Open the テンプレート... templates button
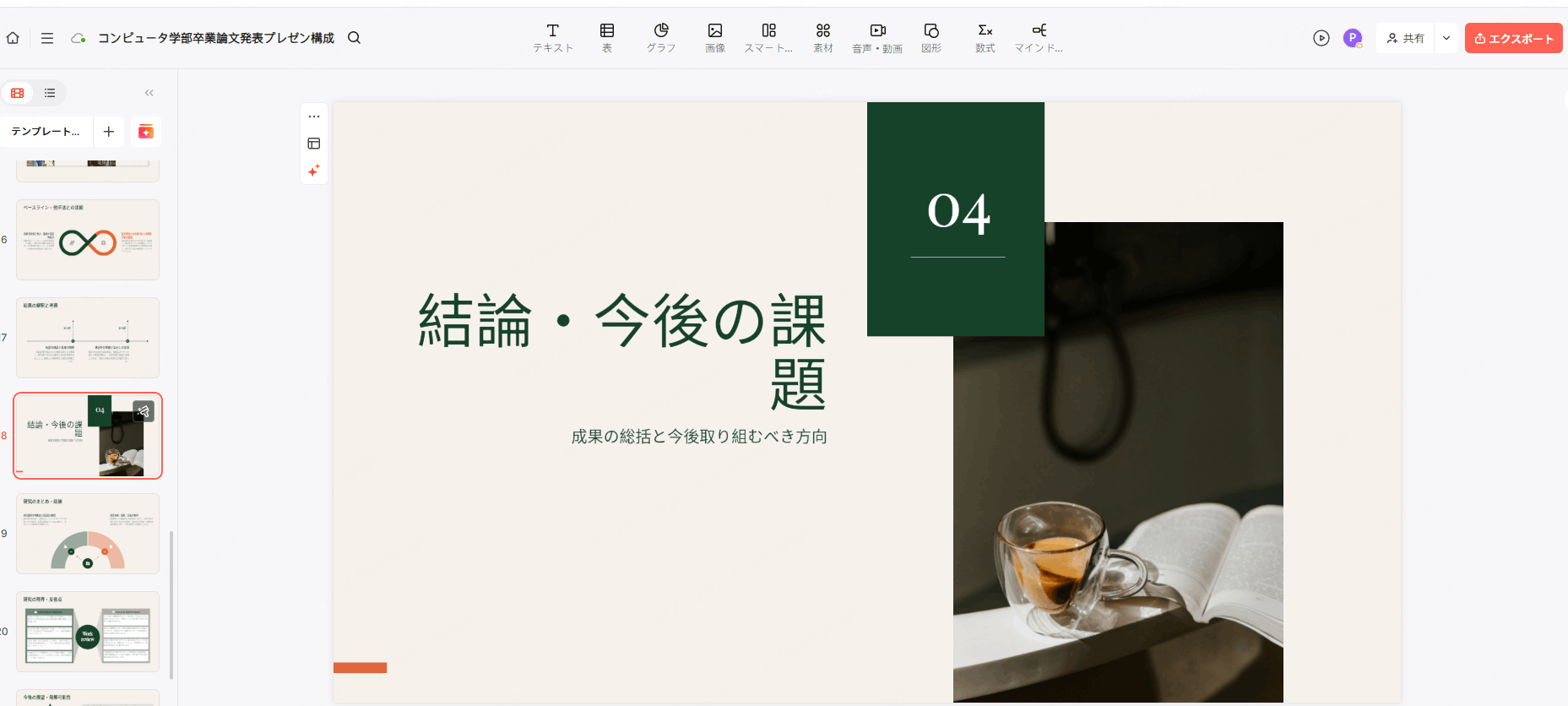1568x706 pixels. (x=46, y=132)
